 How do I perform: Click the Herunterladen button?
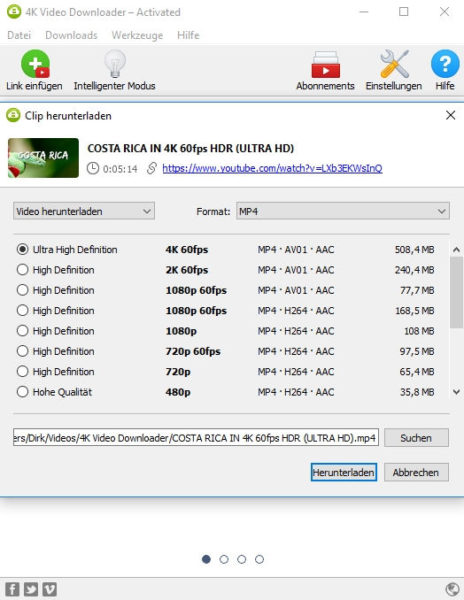[x=344, y=472]
